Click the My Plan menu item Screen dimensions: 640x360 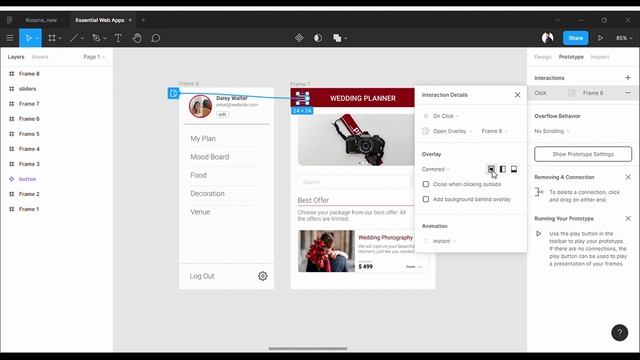[x=203, y=139]
